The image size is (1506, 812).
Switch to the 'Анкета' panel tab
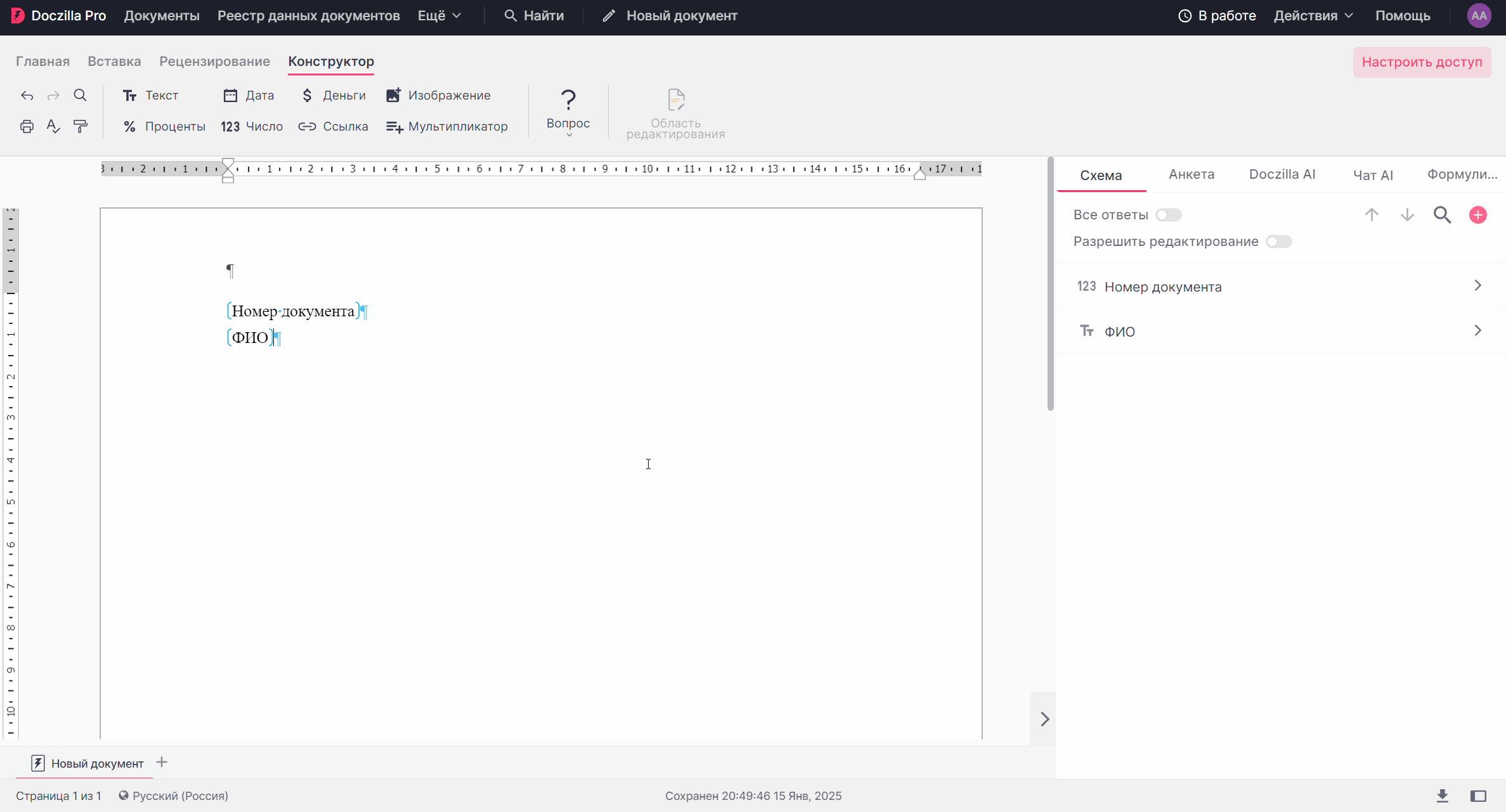[1191, 174]
